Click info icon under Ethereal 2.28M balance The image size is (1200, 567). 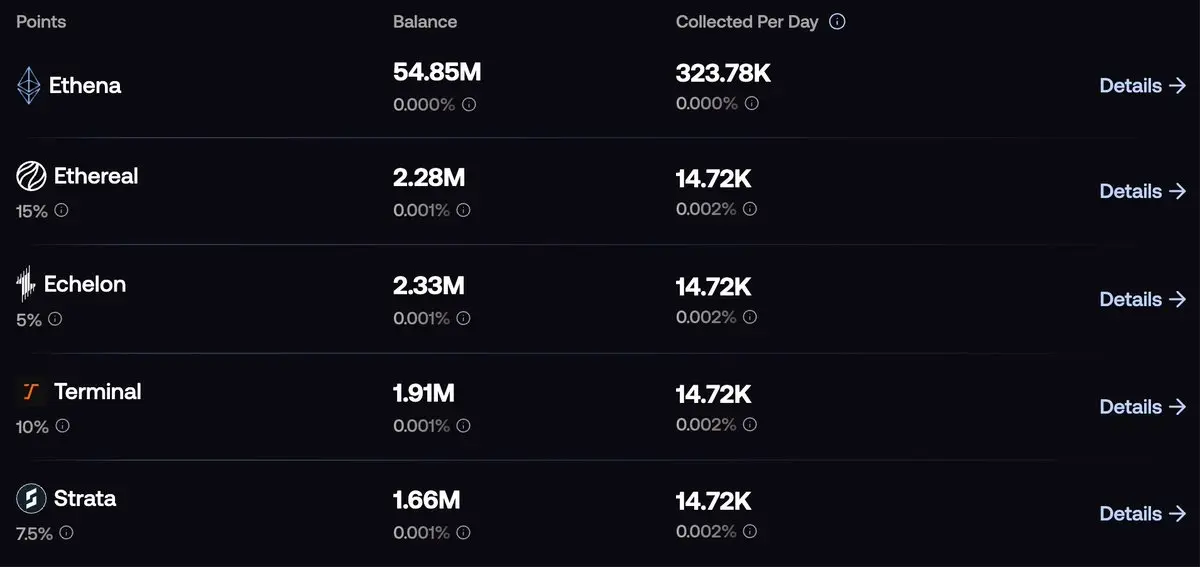click(463, 210)
